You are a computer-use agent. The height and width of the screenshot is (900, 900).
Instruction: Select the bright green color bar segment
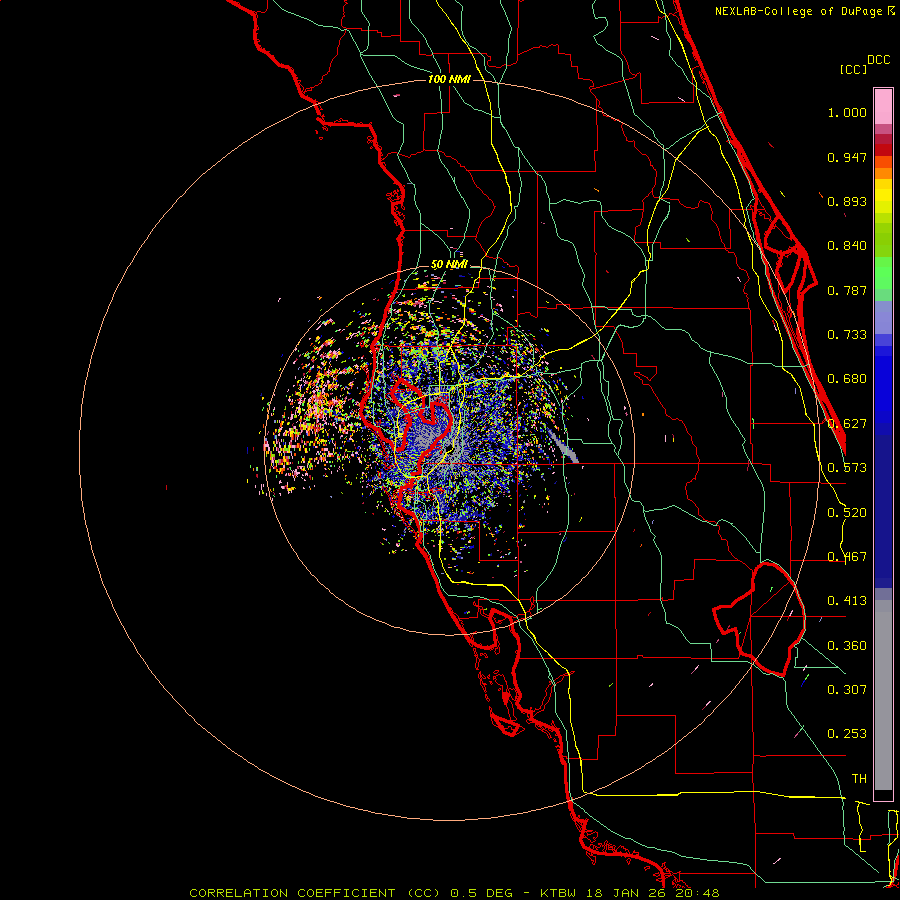point(883,273)
